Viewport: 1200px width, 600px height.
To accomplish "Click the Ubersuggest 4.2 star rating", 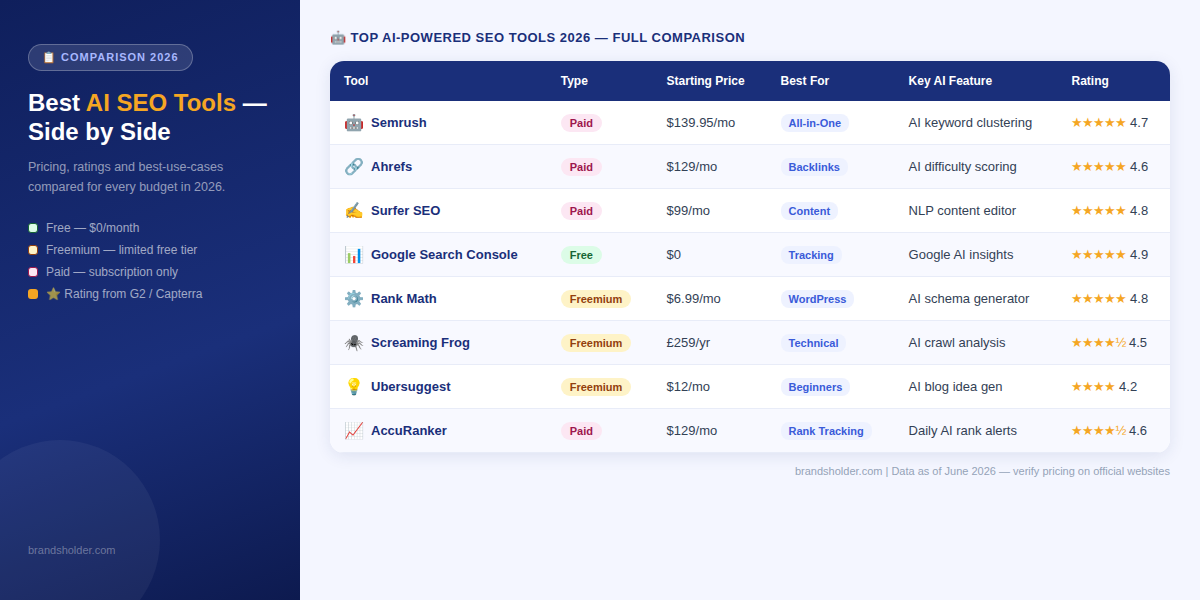I will (x=1104, y=387).
